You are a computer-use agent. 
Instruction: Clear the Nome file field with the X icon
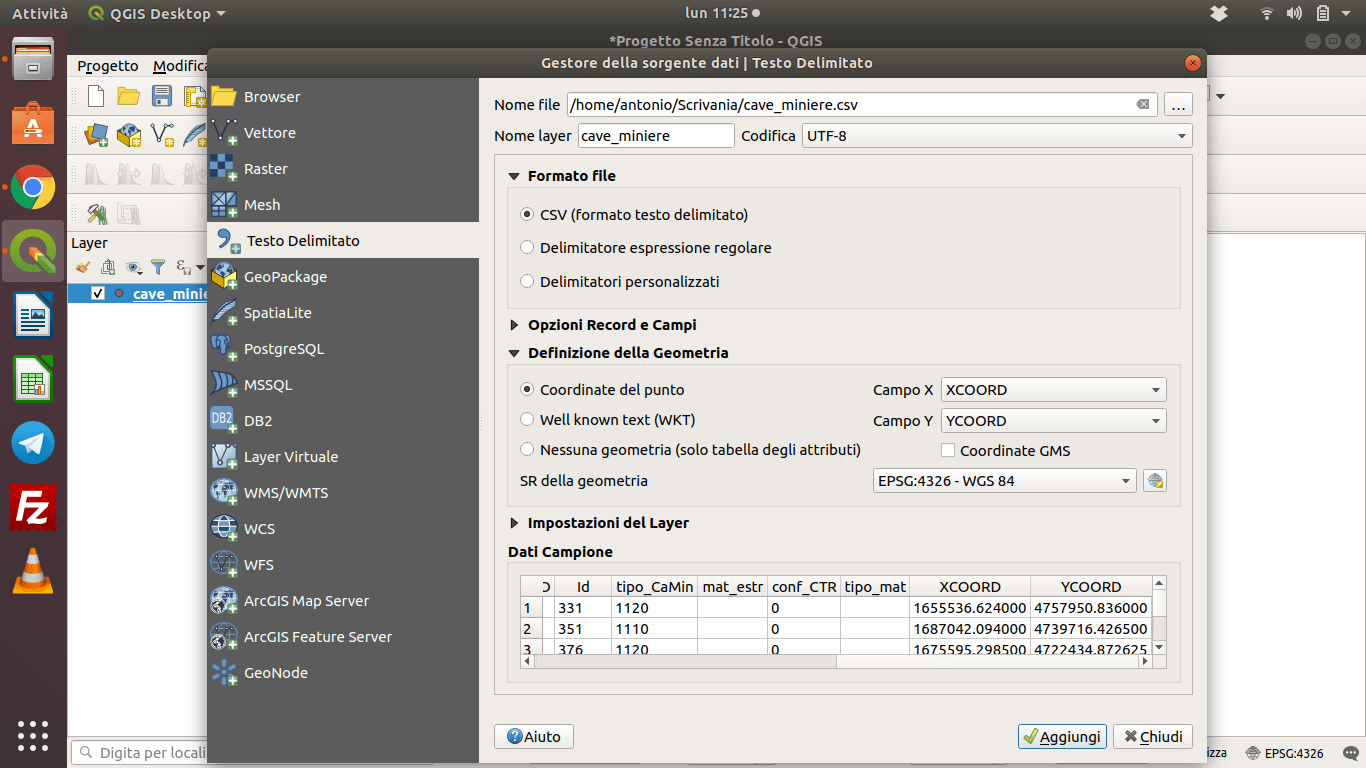pos(1143,104)
